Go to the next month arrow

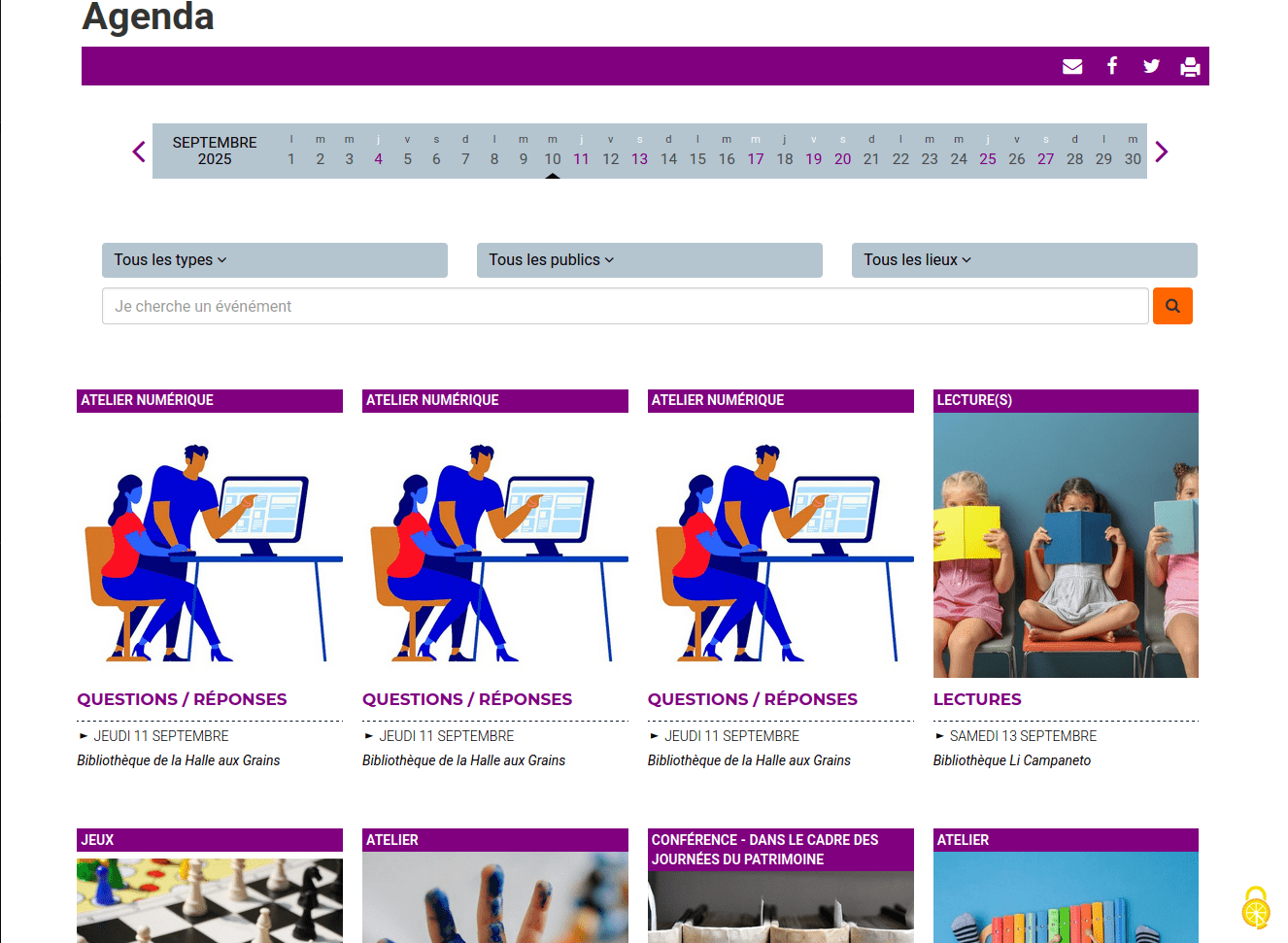pyautogui.click(x=1161, y=152)
